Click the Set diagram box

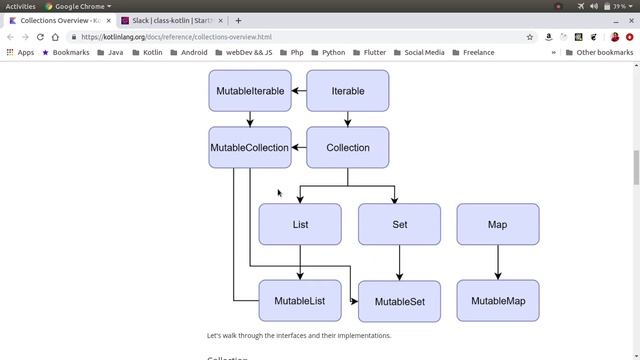coord(400,224)
